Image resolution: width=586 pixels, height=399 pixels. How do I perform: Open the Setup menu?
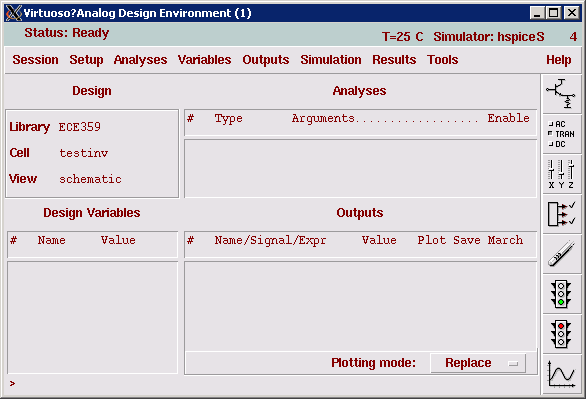click(x=86, y=60)
